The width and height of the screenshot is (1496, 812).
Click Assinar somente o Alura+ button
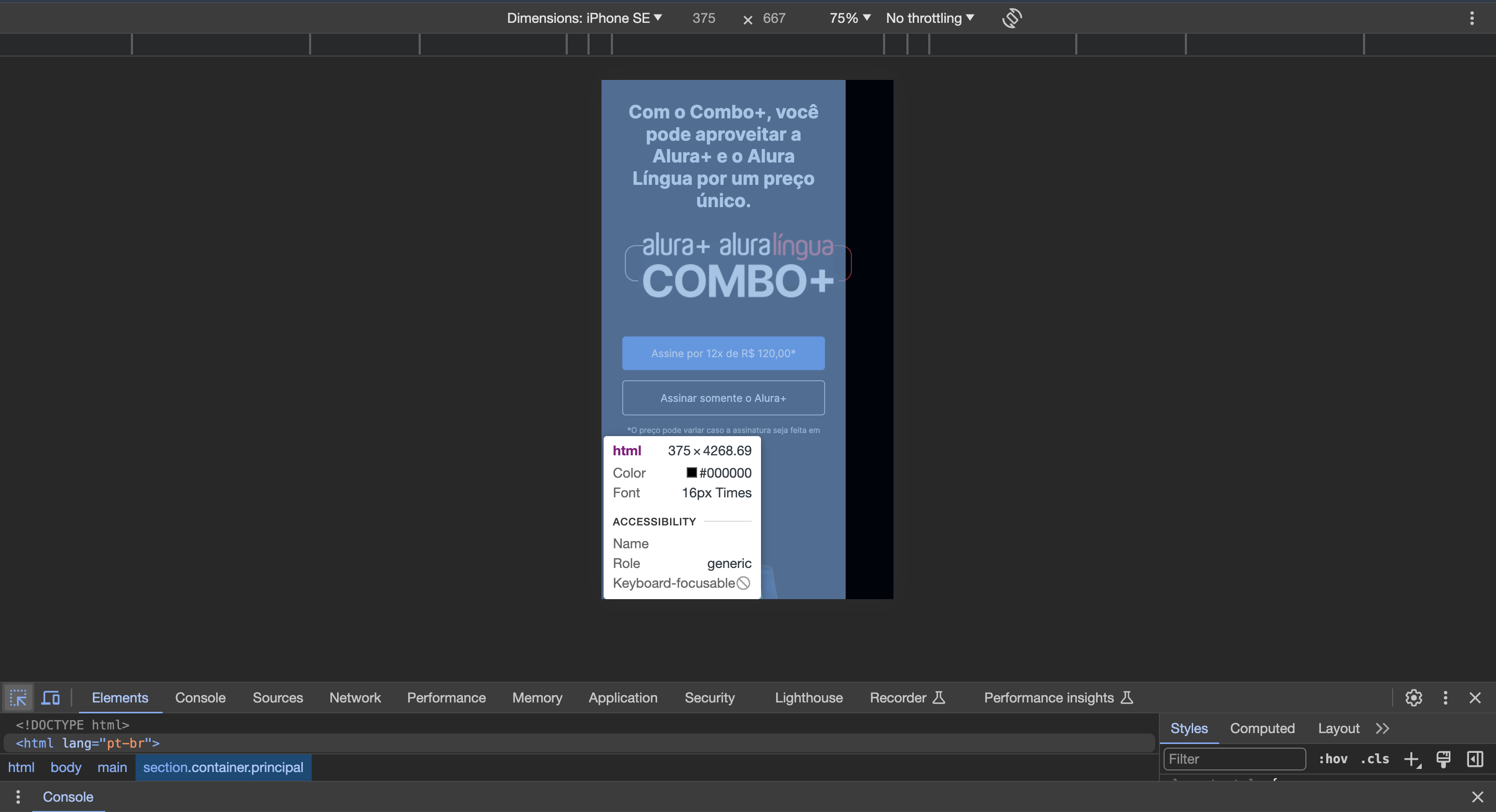[x=723, y=398]
